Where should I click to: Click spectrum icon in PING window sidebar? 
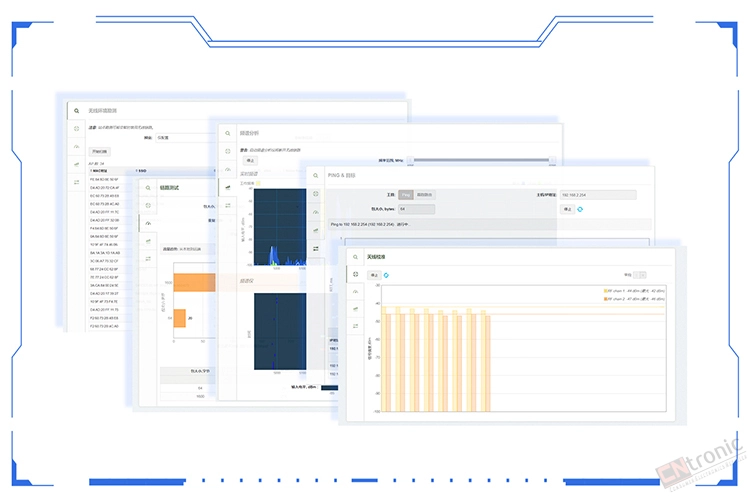point(316,230)
